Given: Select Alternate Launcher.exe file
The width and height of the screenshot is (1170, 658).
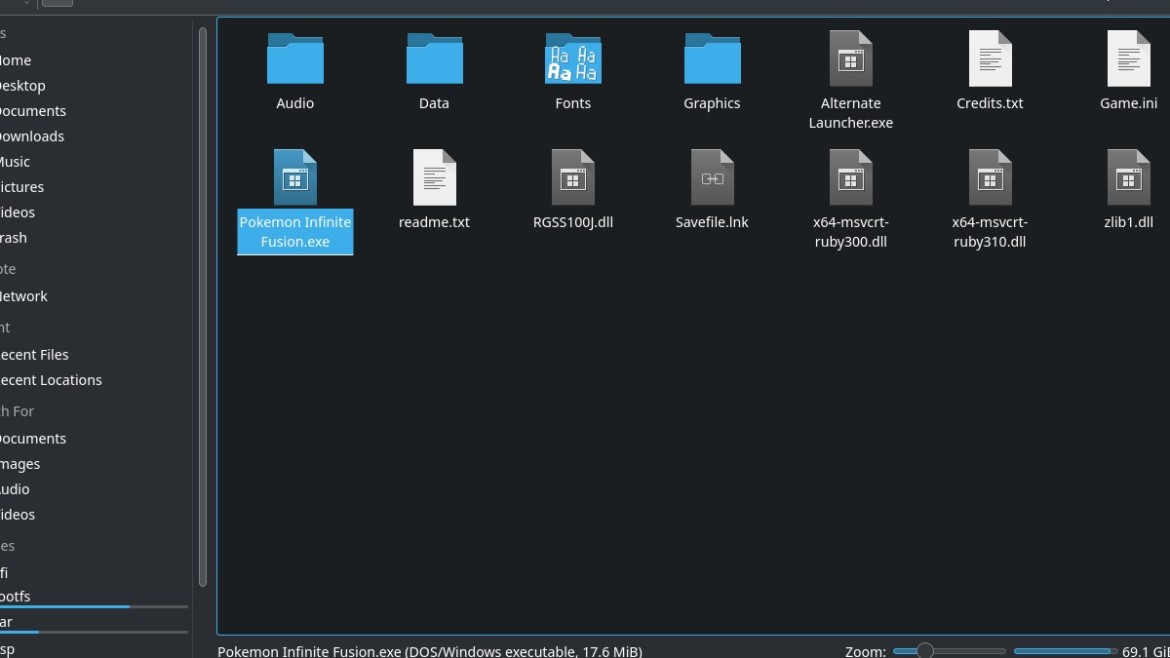Looking at the screenshot, I should [x=851, y=60].
